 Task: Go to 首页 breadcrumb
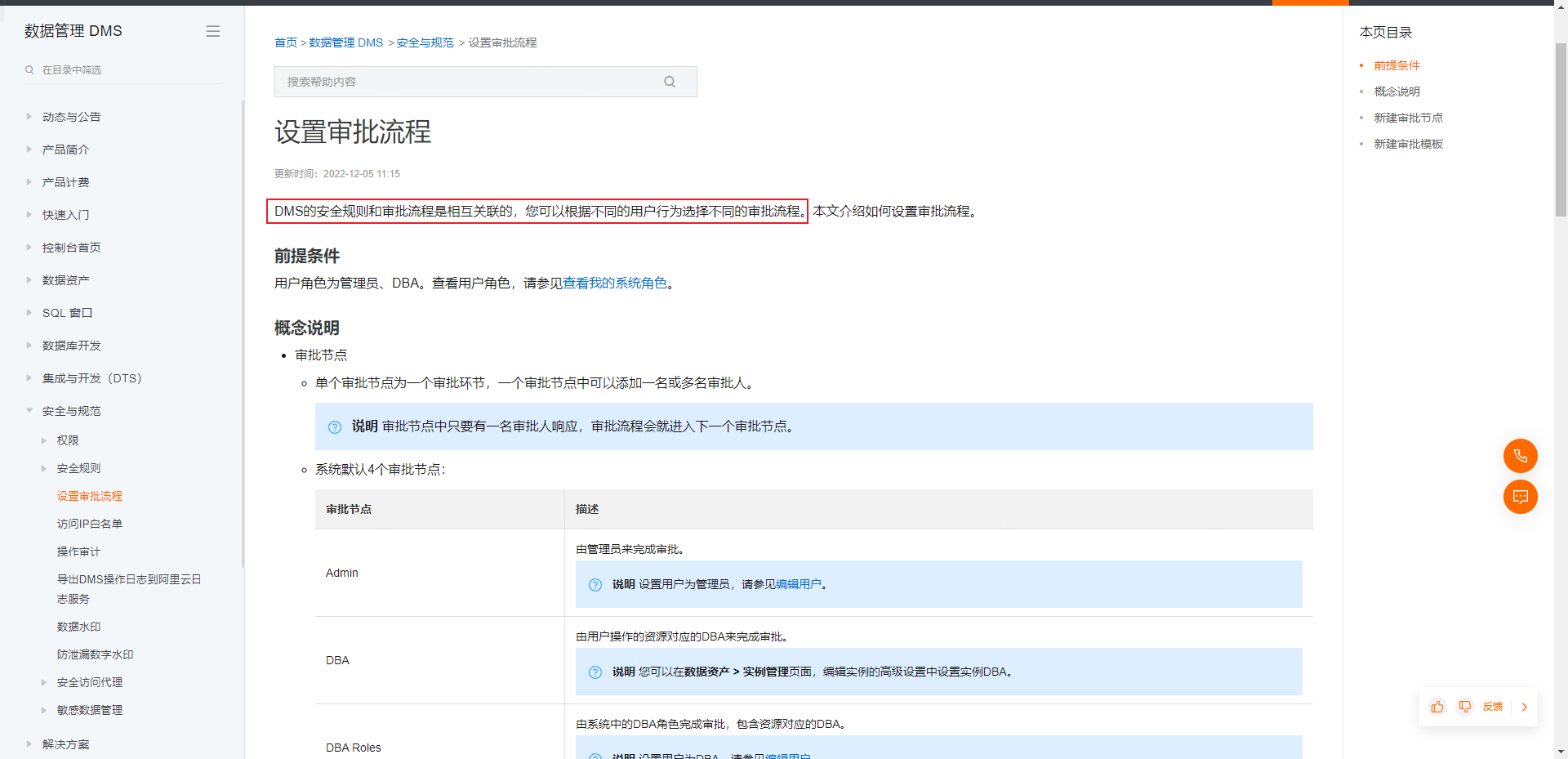[x=286, y=42]
